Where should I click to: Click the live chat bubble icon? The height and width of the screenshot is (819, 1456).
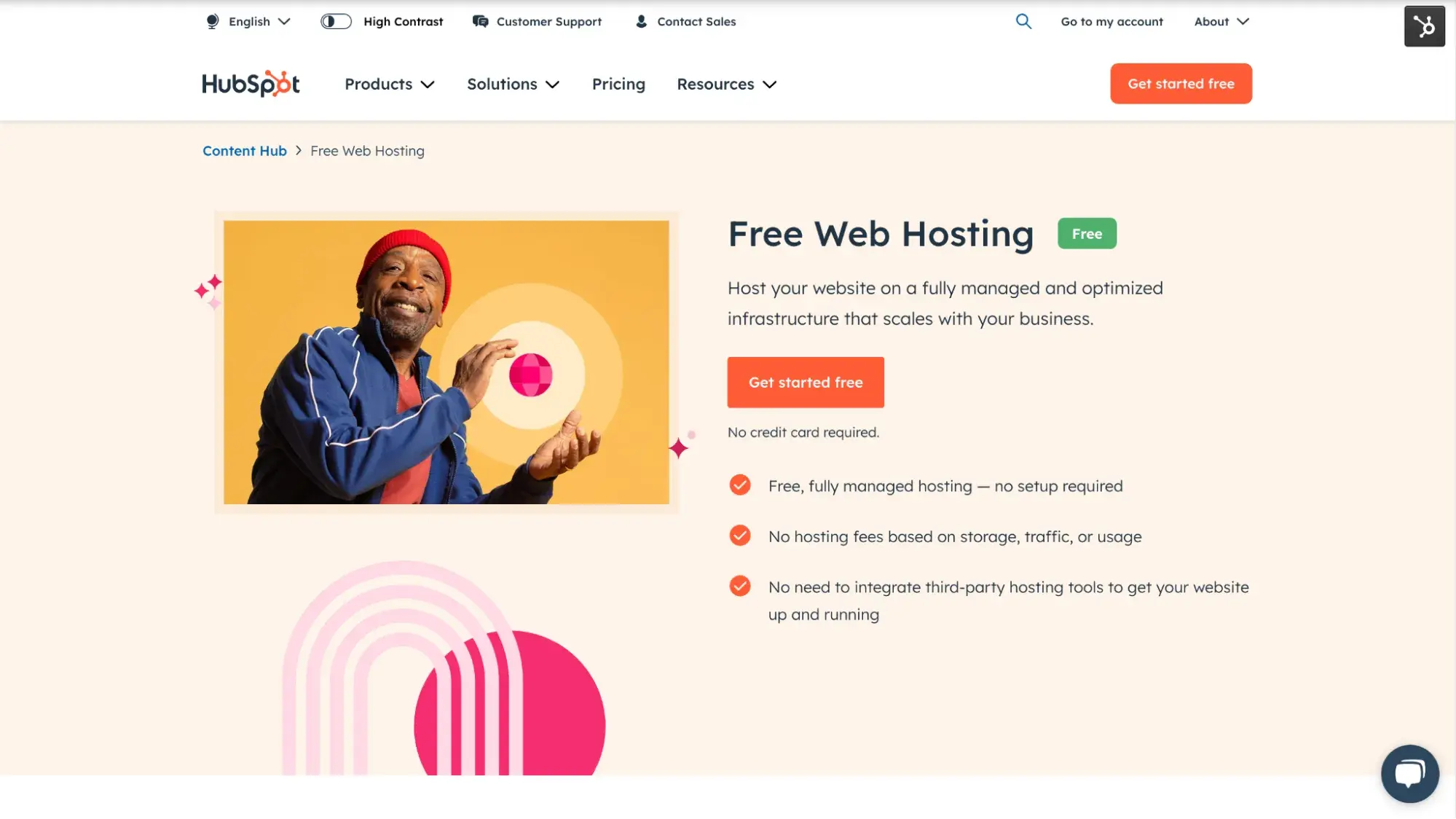[1411, 773]
